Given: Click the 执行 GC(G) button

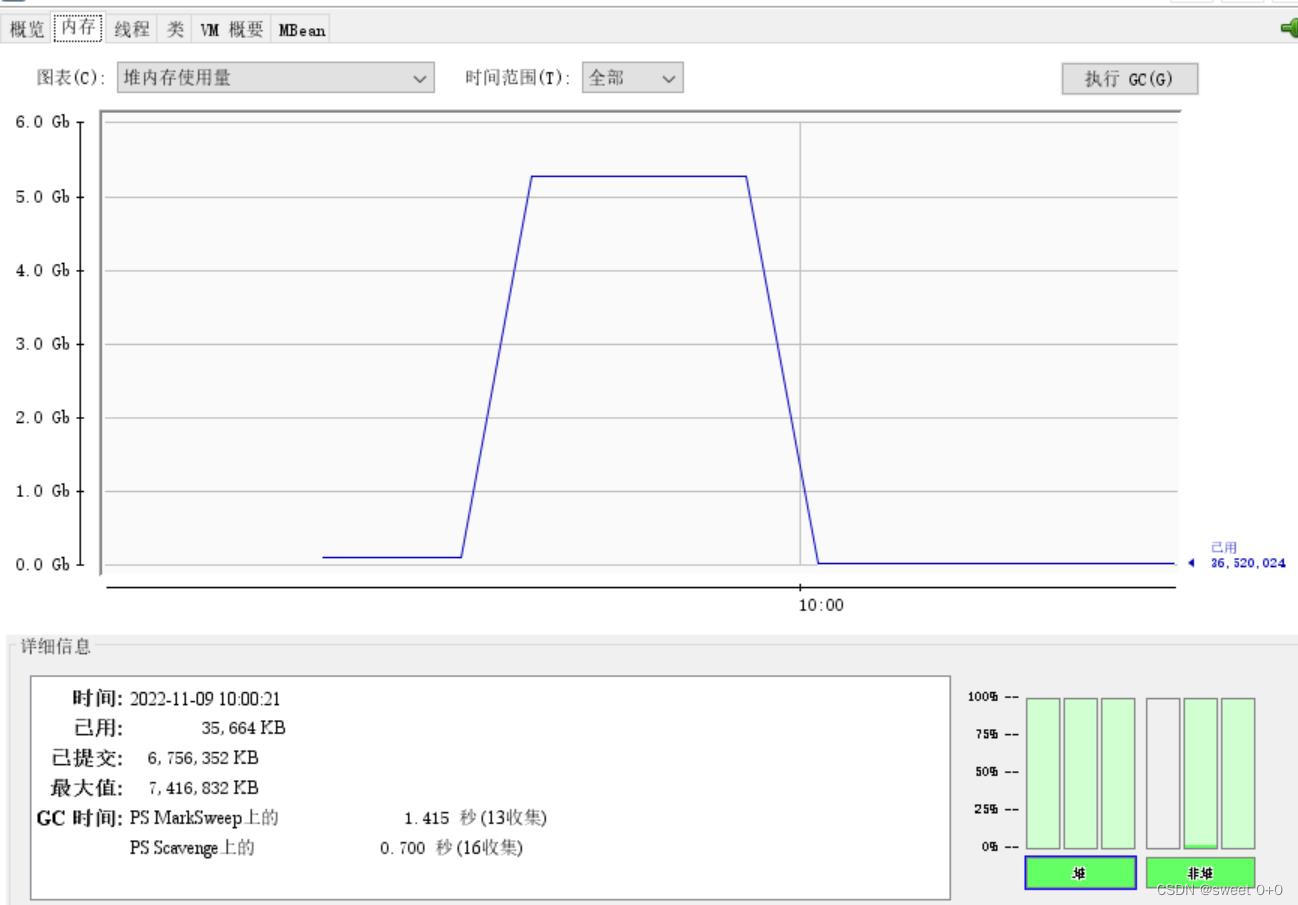Looking at the screenshot, I should [1129, 79].
